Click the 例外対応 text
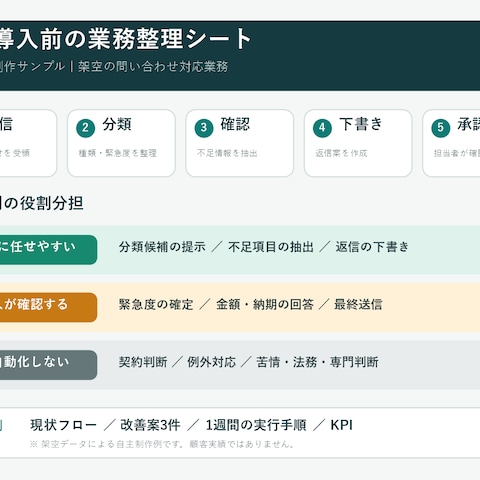Screen dimensions: 480x480 [x=211, y=362]
